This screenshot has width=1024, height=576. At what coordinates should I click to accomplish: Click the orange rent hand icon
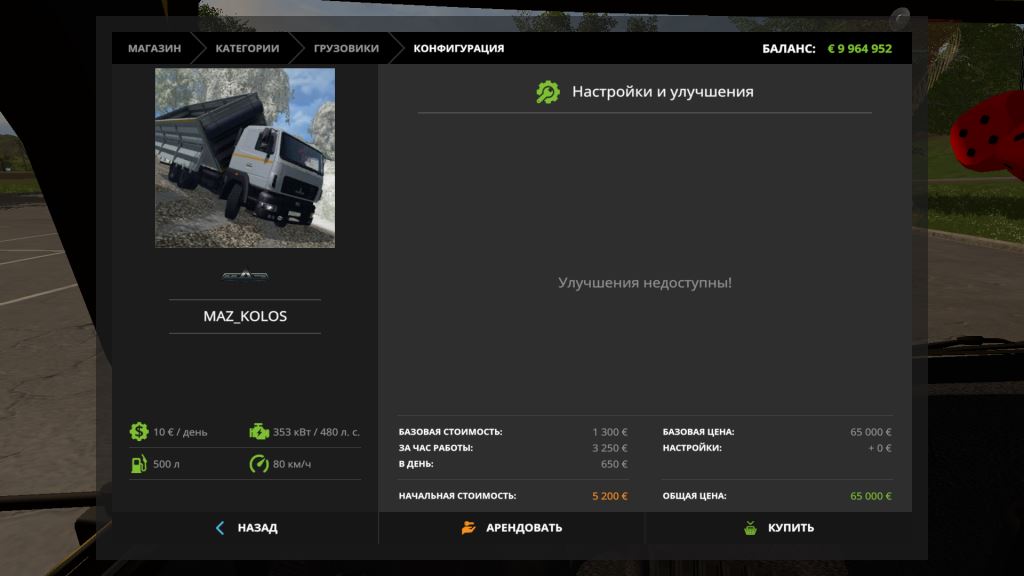coord(469,528)
